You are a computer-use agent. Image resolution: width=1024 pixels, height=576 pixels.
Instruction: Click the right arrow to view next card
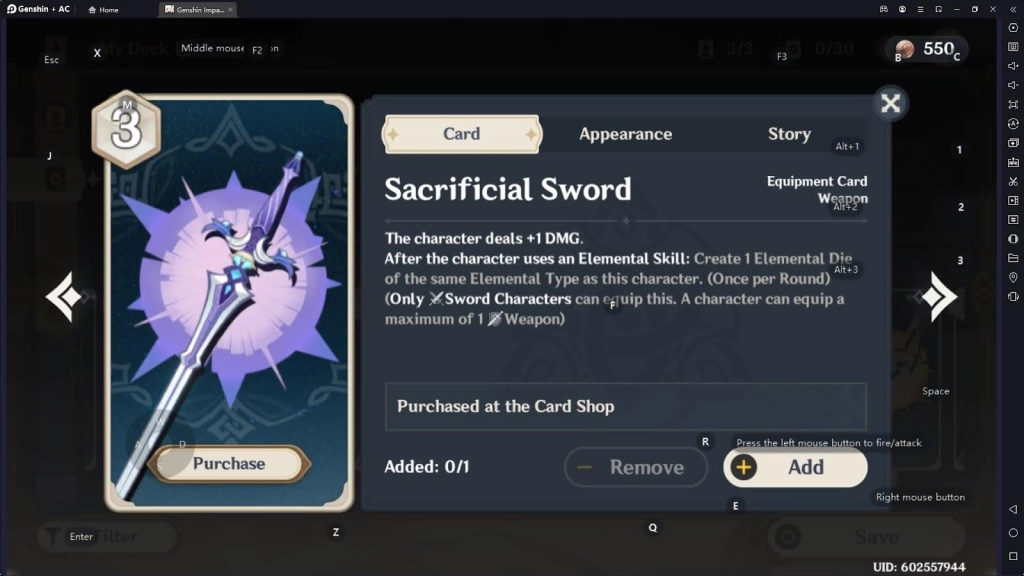pyautogui.click(x=940, y=297)
